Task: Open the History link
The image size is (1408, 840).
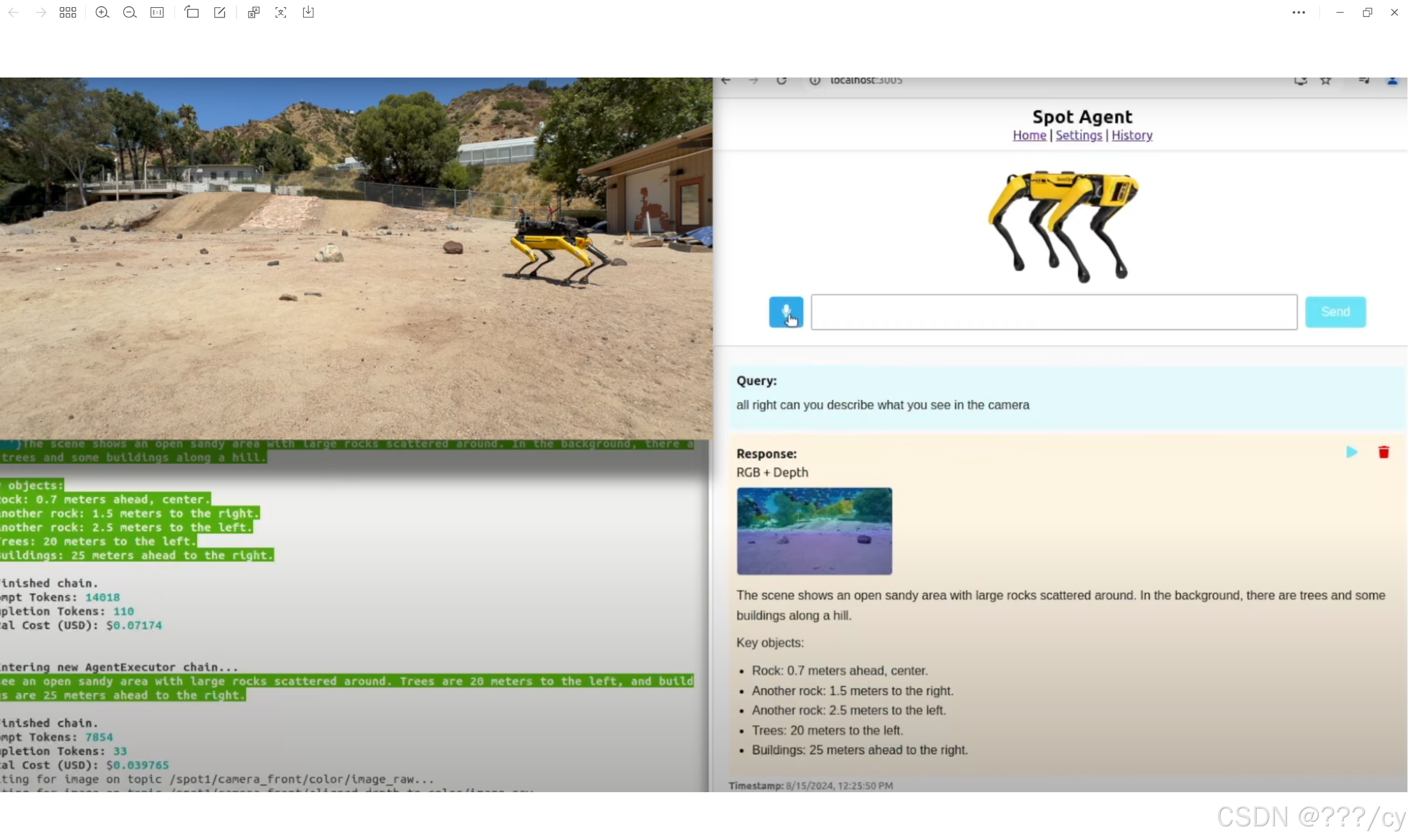Action: 1132,135
